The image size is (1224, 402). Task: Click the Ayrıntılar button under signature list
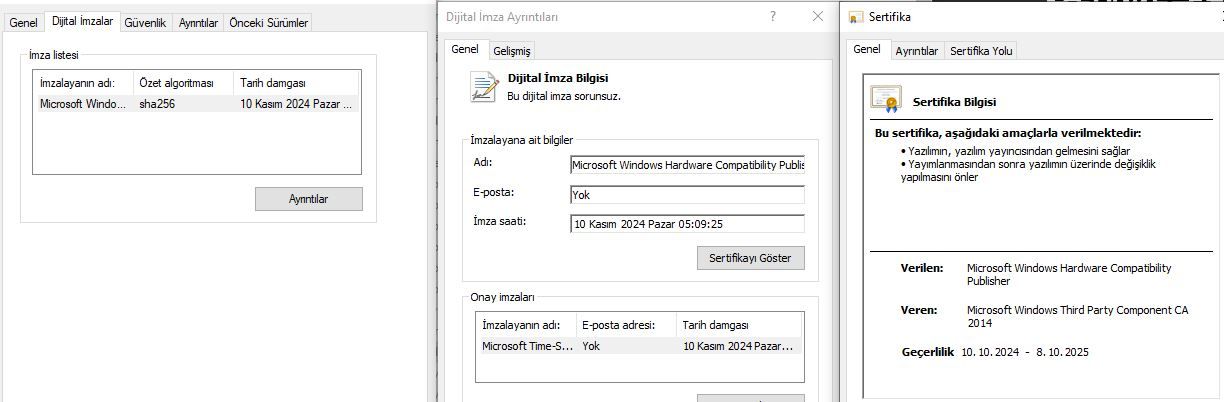[x=308, y=199]
